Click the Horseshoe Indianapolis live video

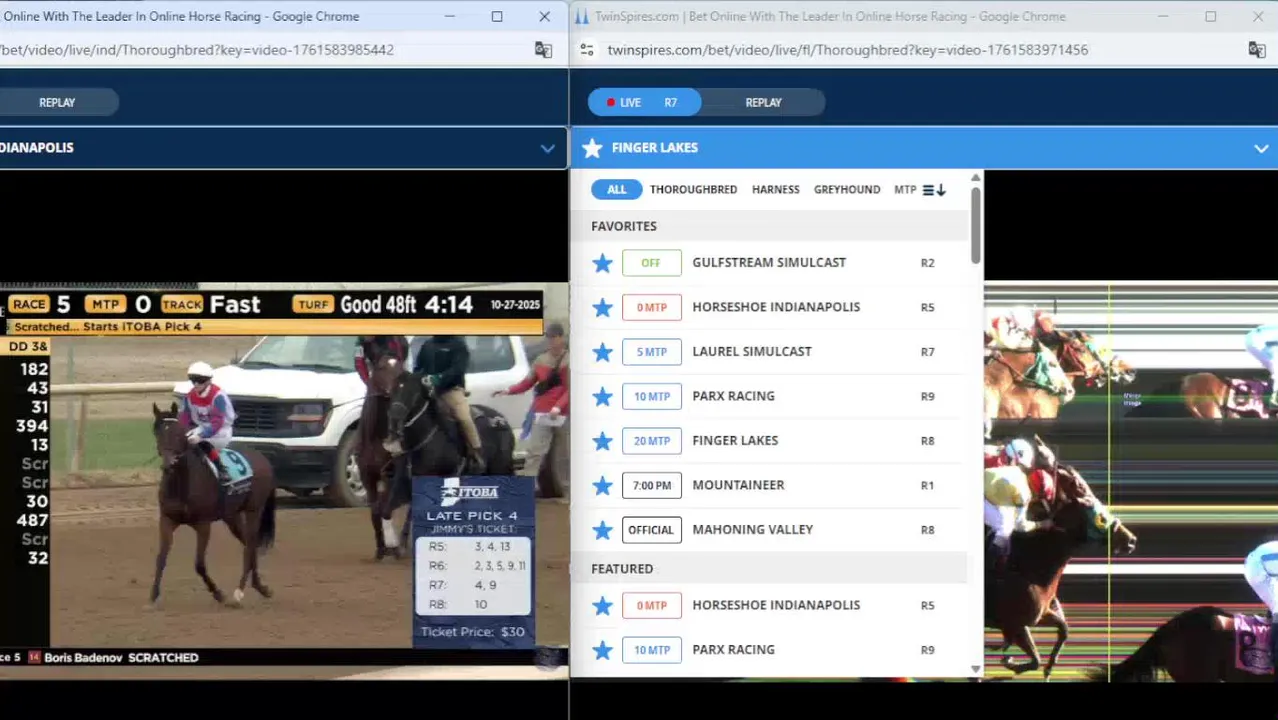284,481
